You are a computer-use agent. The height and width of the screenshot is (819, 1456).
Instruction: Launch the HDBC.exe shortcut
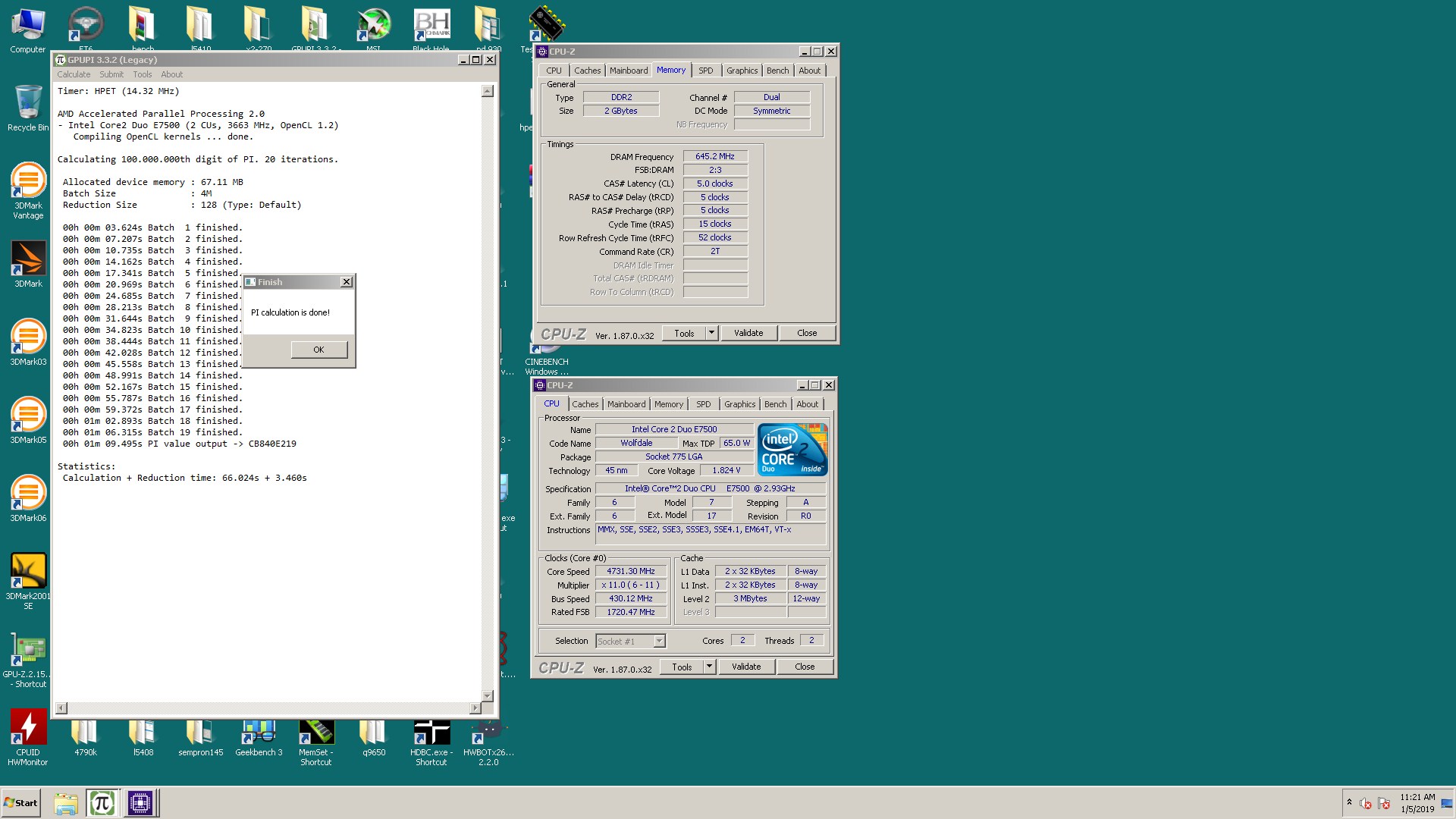pos(431,743)
